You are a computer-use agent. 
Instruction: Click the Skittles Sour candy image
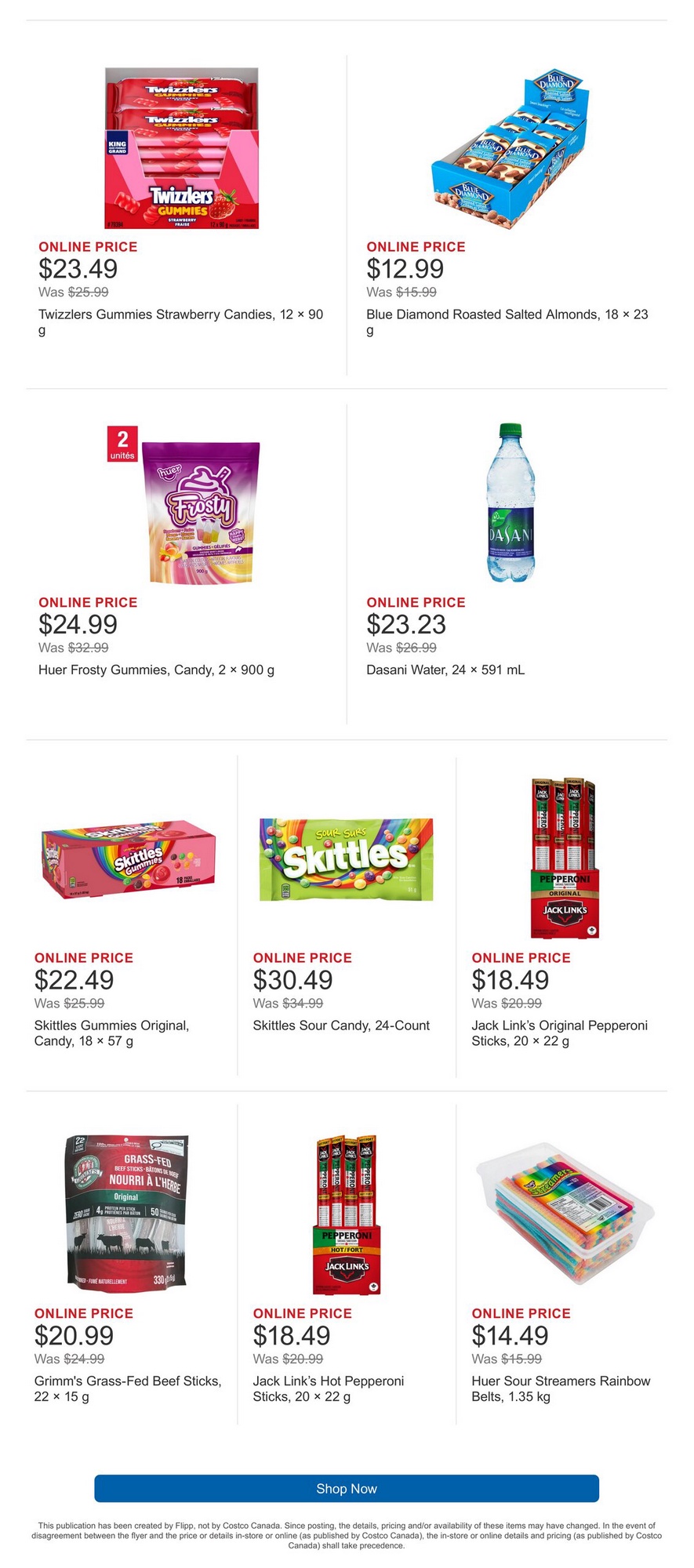(346, 859)
